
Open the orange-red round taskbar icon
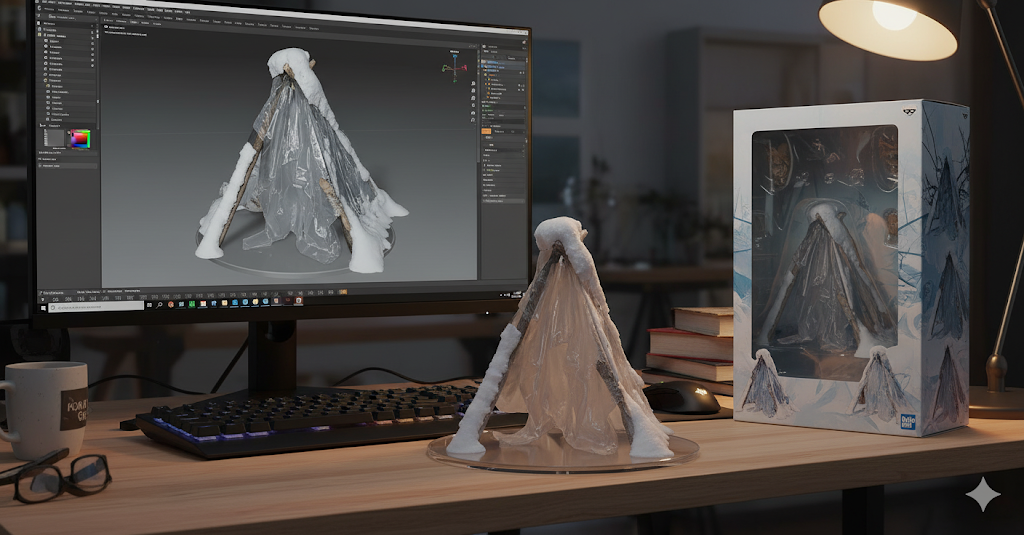[x=171, y=304]
